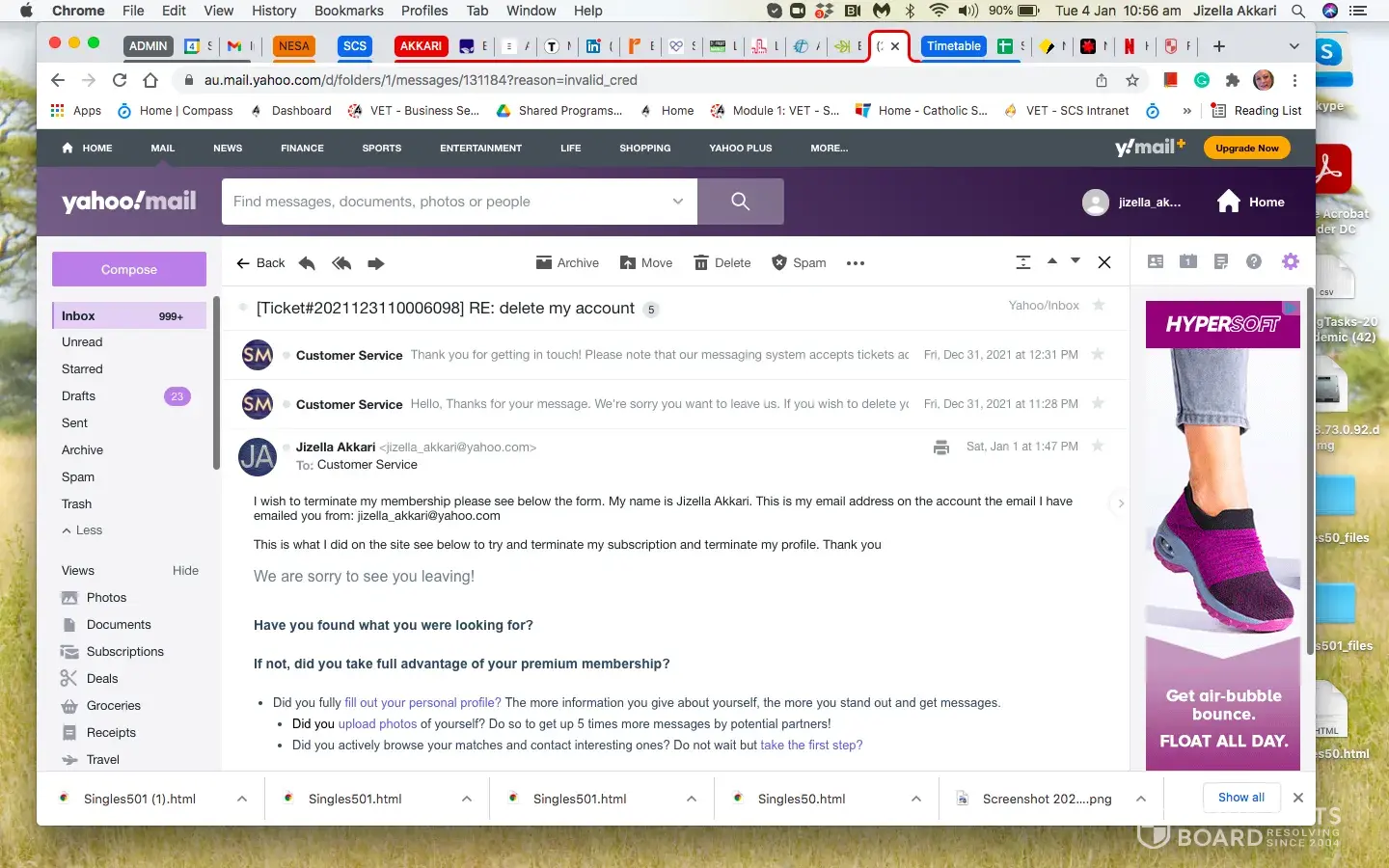Archive the conversation from the toolbar
1389x868 pixels.
click(567, 263)
